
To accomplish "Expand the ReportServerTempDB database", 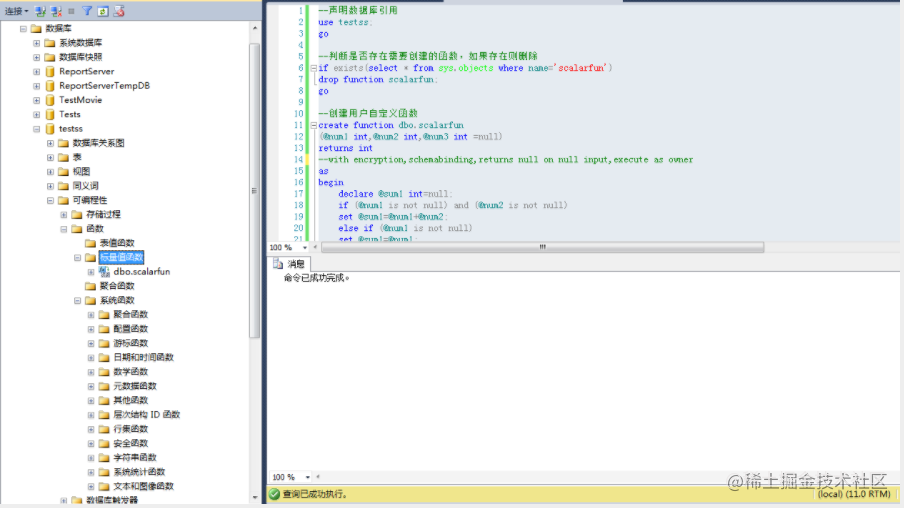I will point(36,85).
